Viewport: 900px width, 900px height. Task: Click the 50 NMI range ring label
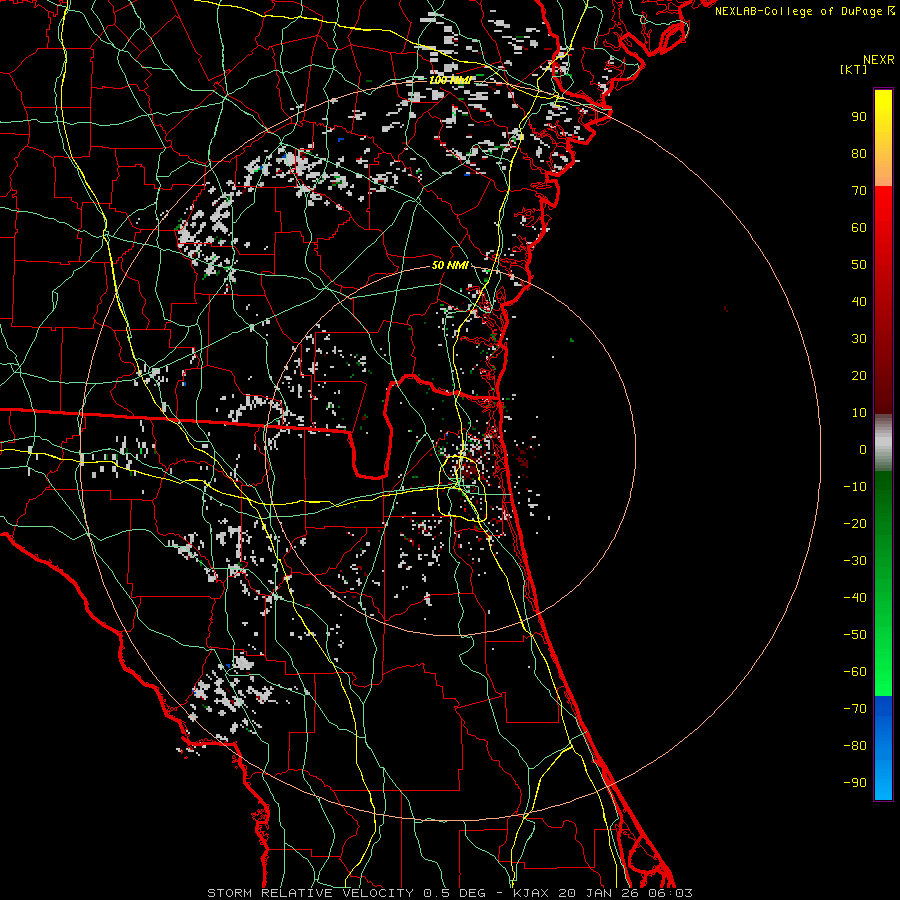click(x=450, y=265)
